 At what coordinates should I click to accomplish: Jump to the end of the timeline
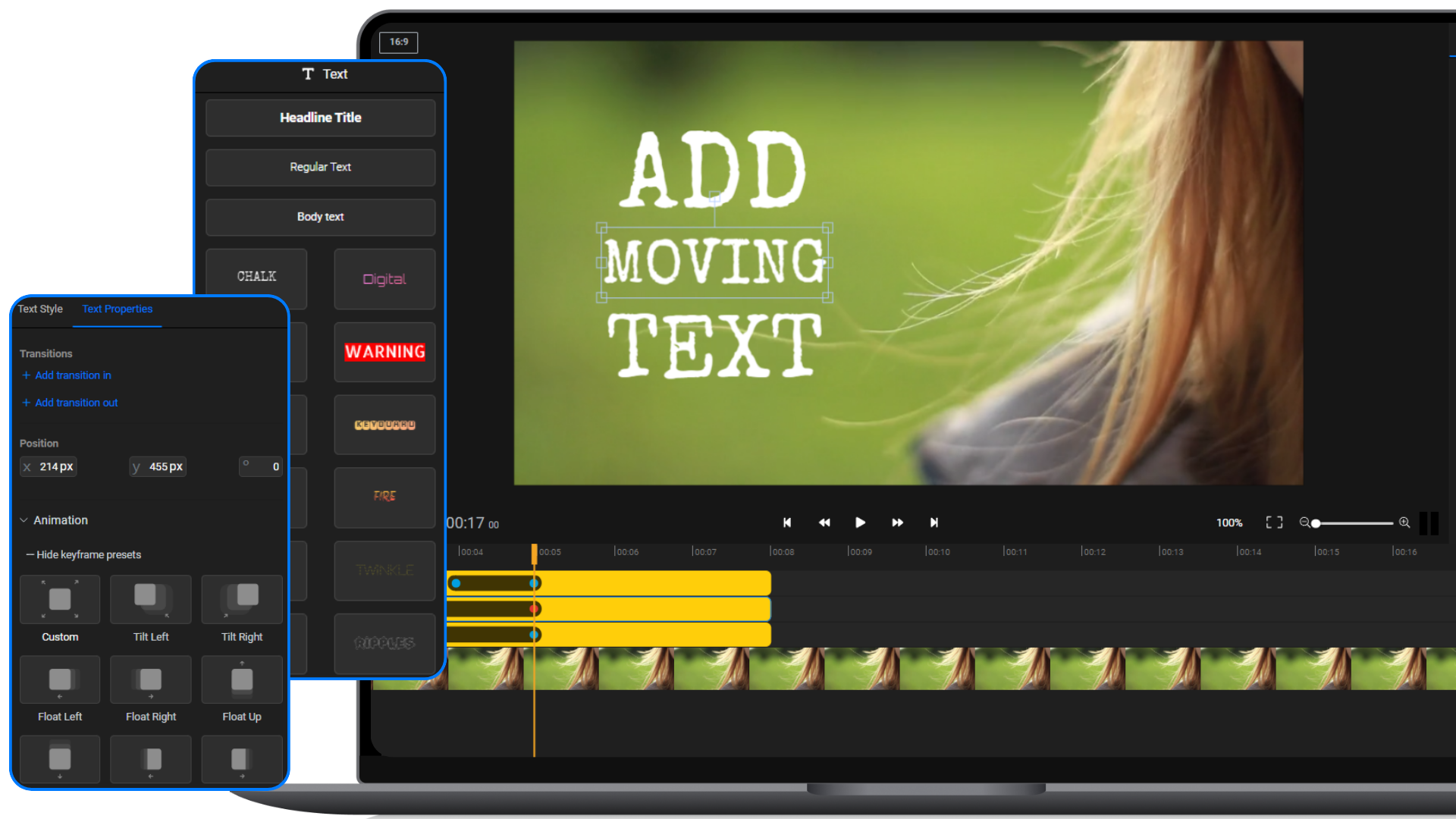point(934,522)
